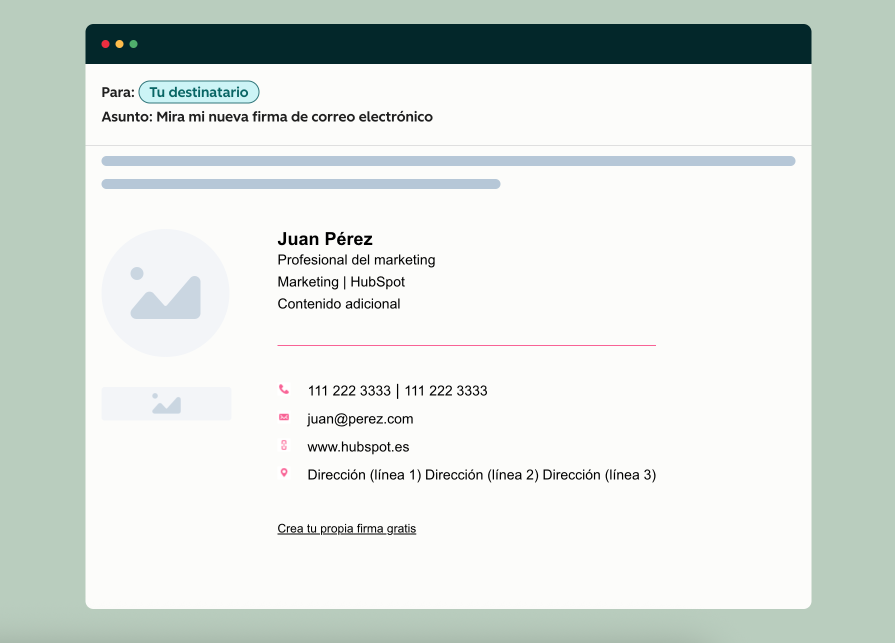Image resolution: width=895 pixels, height=643 pixels.
Task: Select the name Juan Pérez
Action: (x=325, y=239)
